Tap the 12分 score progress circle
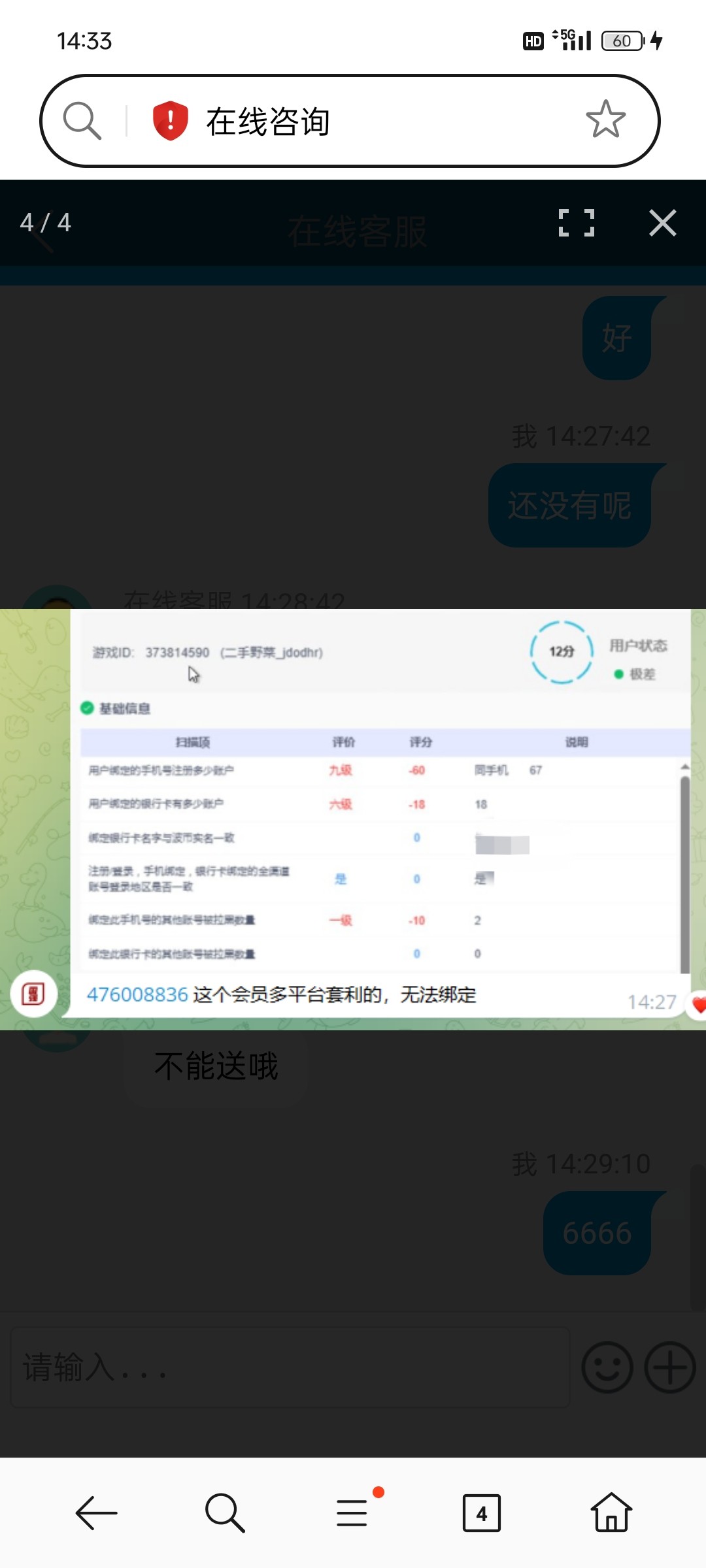706x1568 pixels. tap(562, 651)
